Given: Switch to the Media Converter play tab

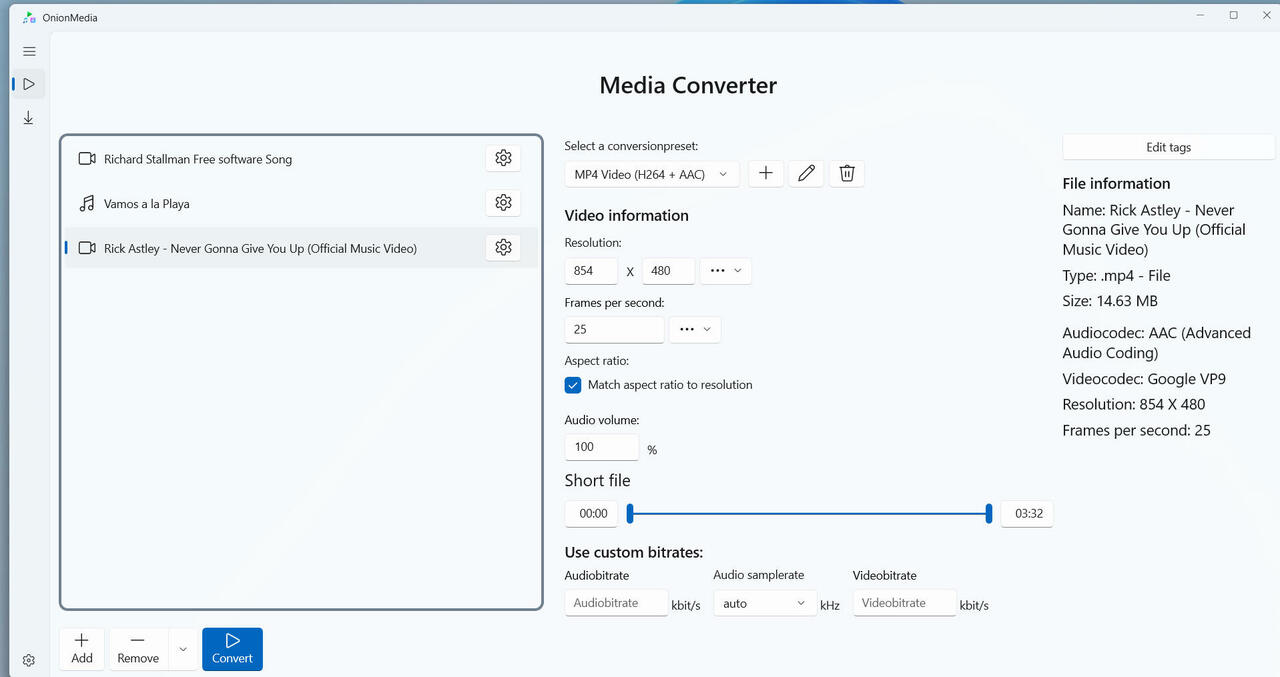Looking at the screenshot, I should pyautogui.click(x=29, y=84).
